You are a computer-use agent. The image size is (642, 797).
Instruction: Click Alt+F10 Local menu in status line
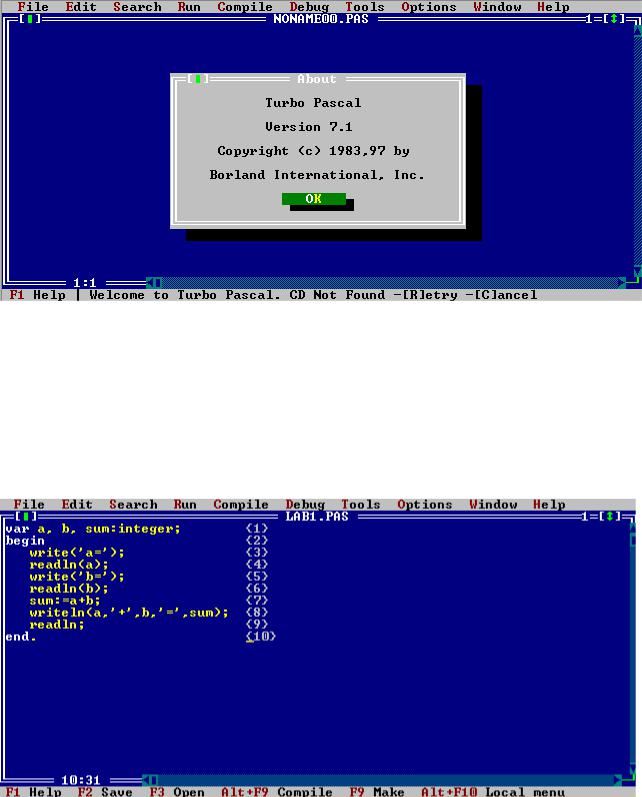[x=493, y=791]
